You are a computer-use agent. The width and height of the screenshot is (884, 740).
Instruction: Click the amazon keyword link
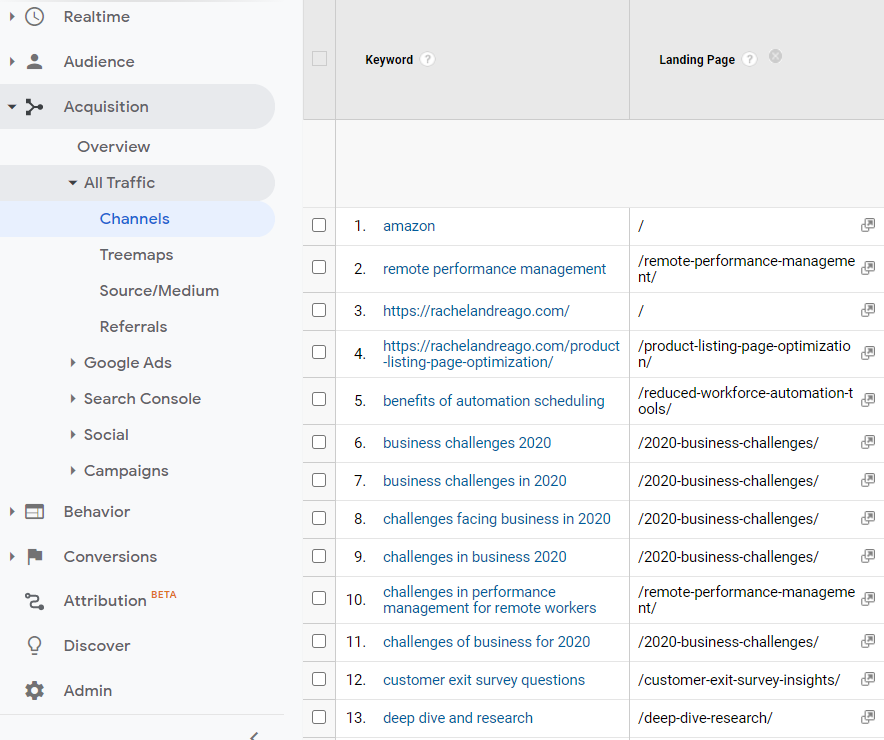(x=409, y=226)
